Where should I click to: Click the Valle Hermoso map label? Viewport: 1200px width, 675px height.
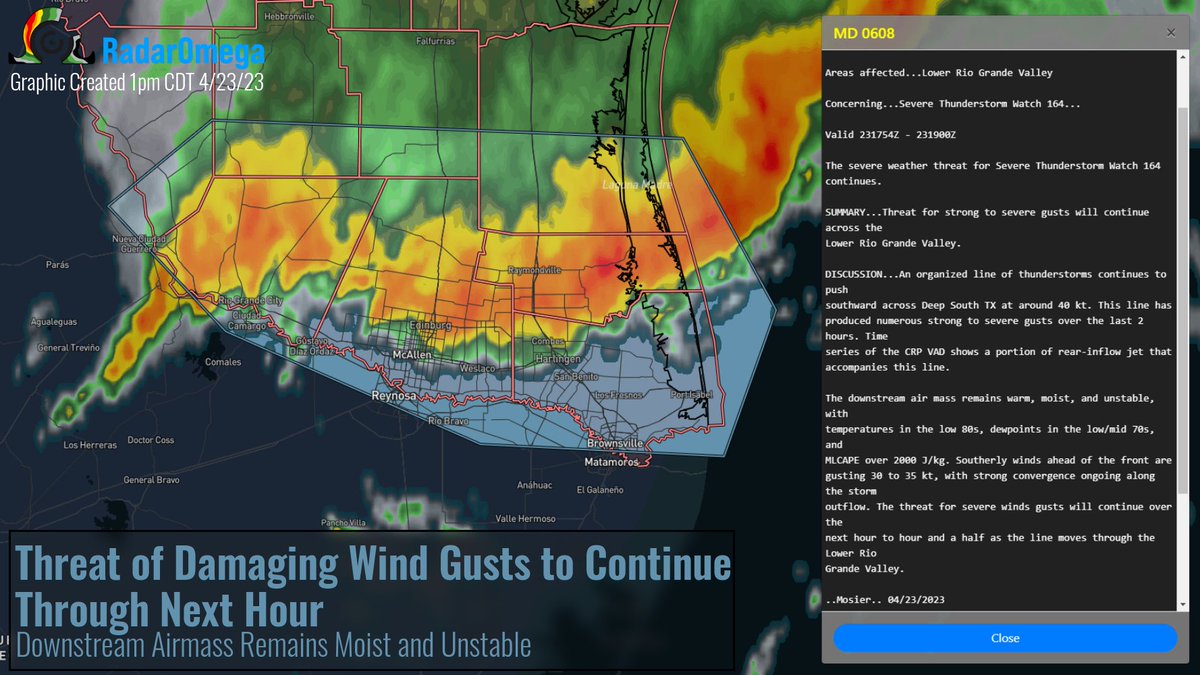(525, 518)
